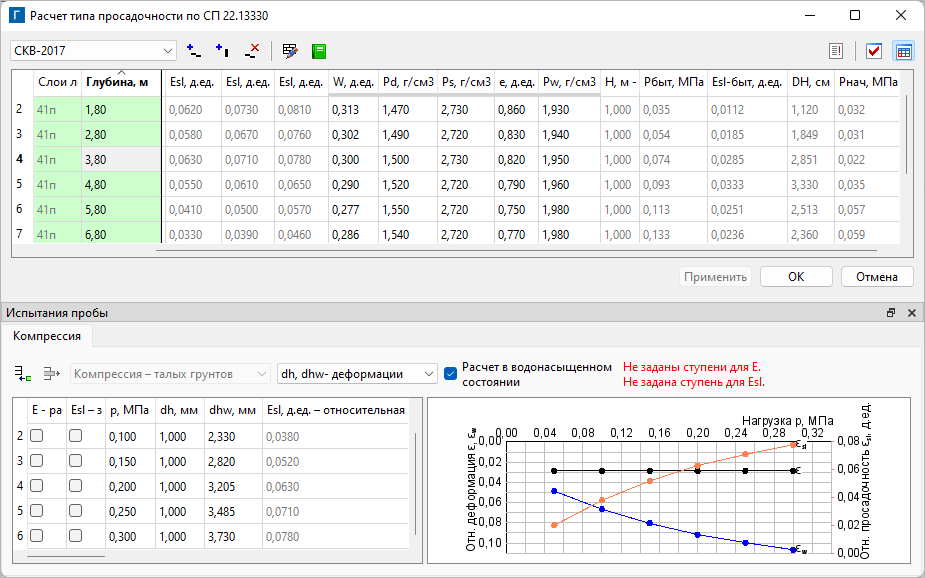Check the Esl checkbox in row 0,200
Screen dimensions: 925x578
pos(76,485)
